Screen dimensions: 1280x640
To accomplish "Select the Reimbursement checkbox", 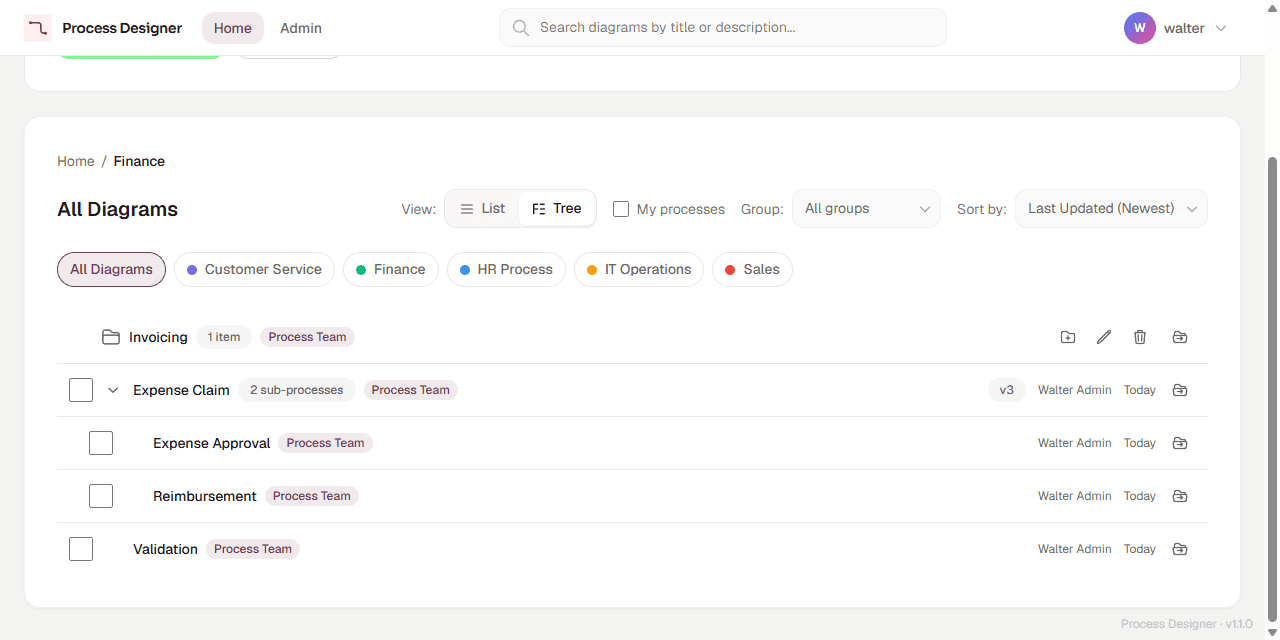I will pos(101,496).
